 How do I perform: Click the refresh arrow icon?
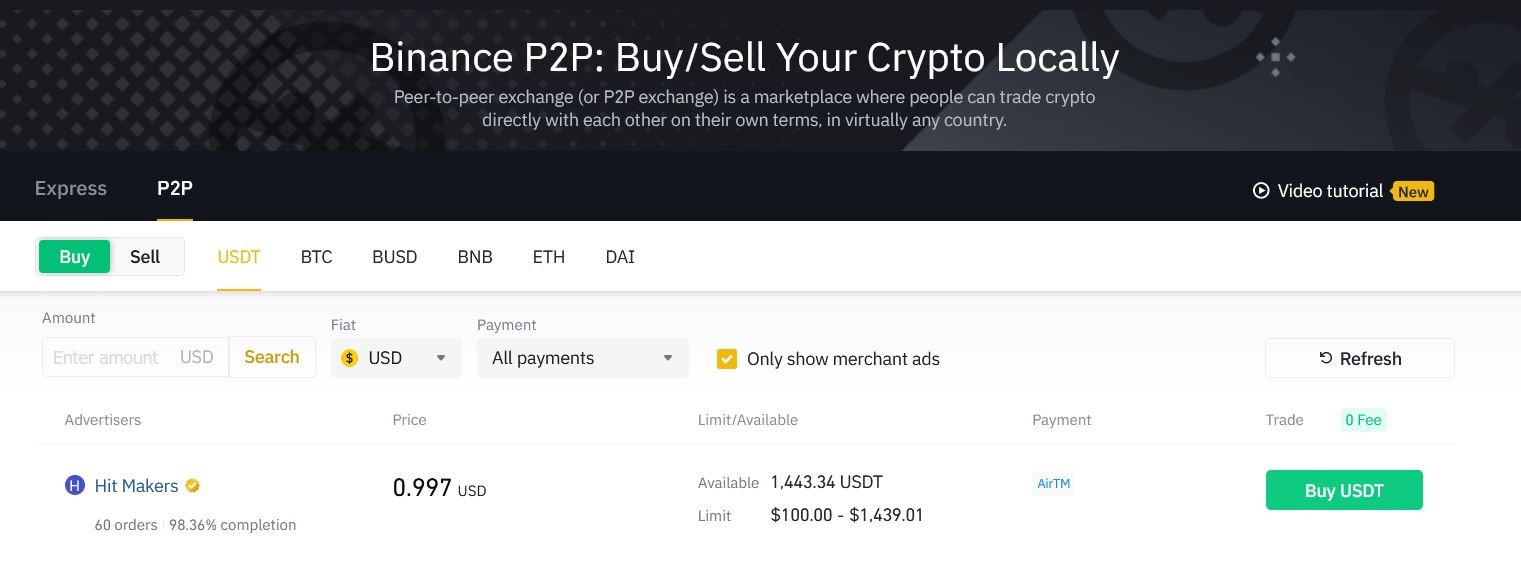point(1326,358)
